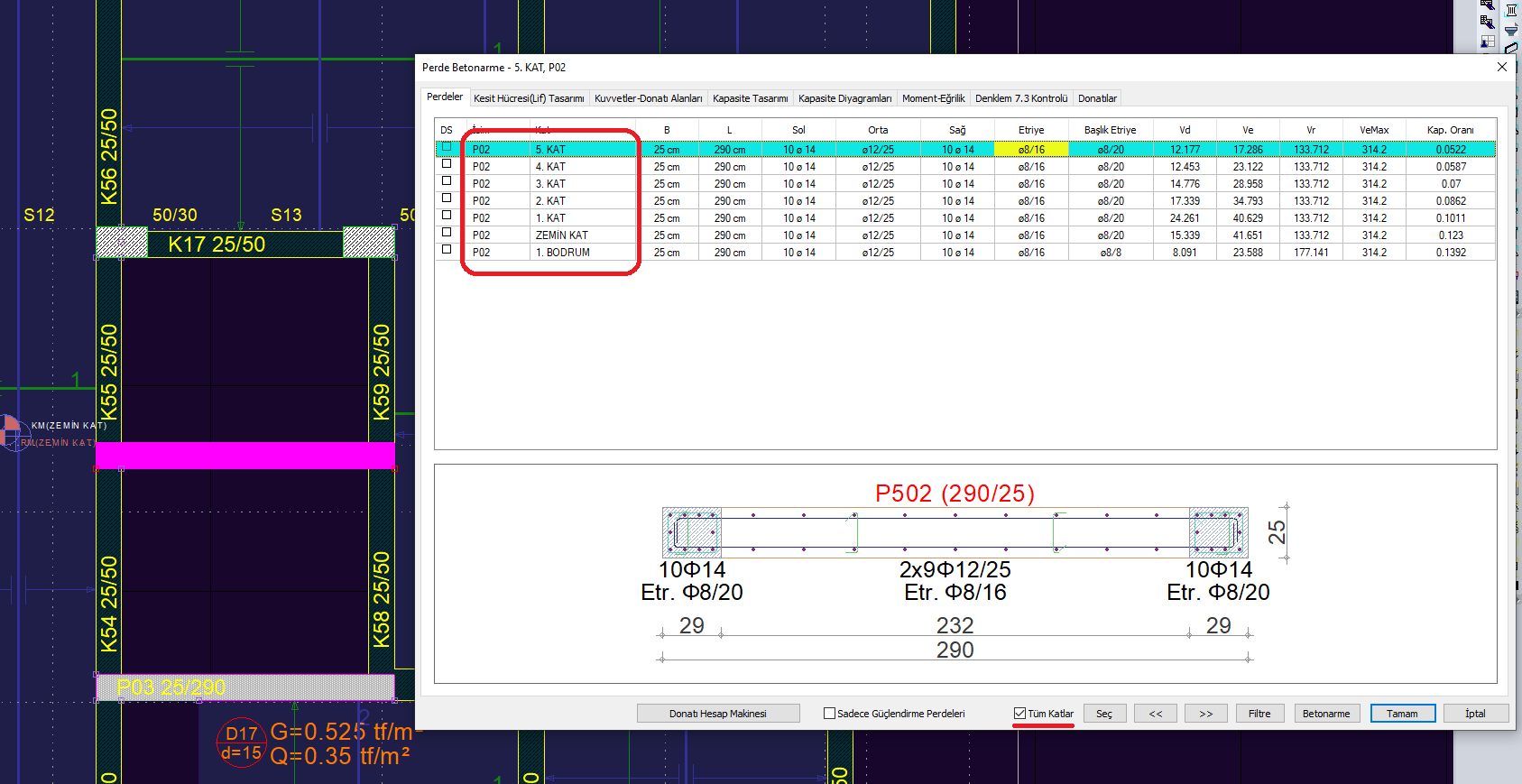
Task: Tick the DS checkbox for ZEMİN KAT row
Action: pyautogui.click(x=447, y=233)
